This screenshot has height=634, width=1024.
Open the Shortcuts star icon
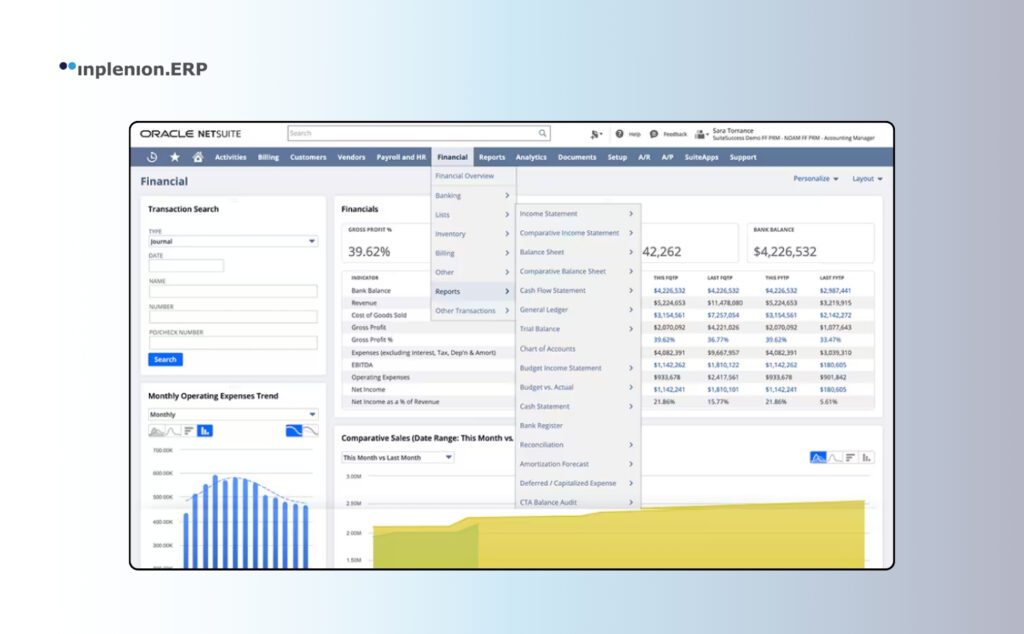coord(175,157)
